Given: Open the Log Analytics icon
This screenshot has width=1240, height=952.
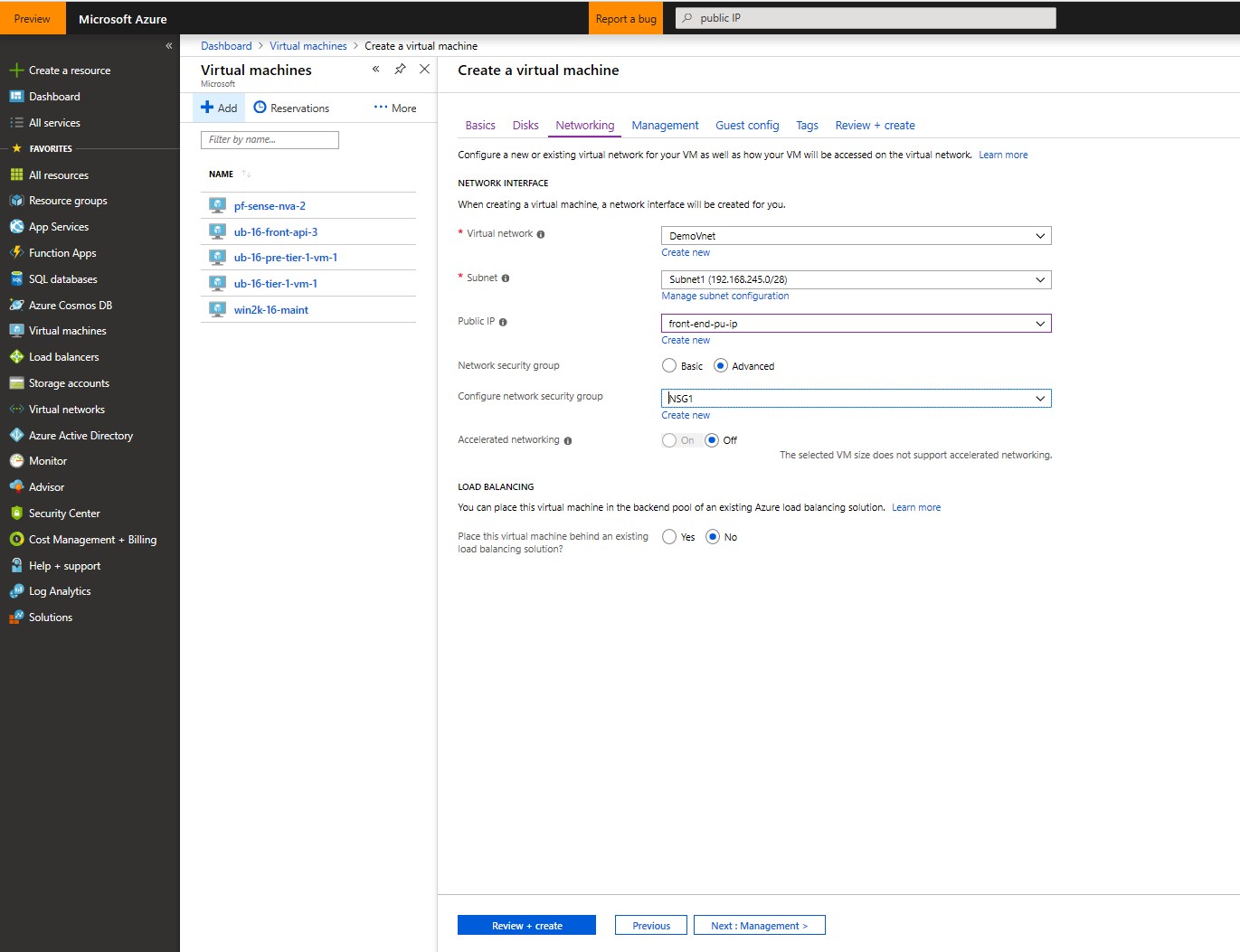Looking at the screenshot, I should [x=16, y=591].
